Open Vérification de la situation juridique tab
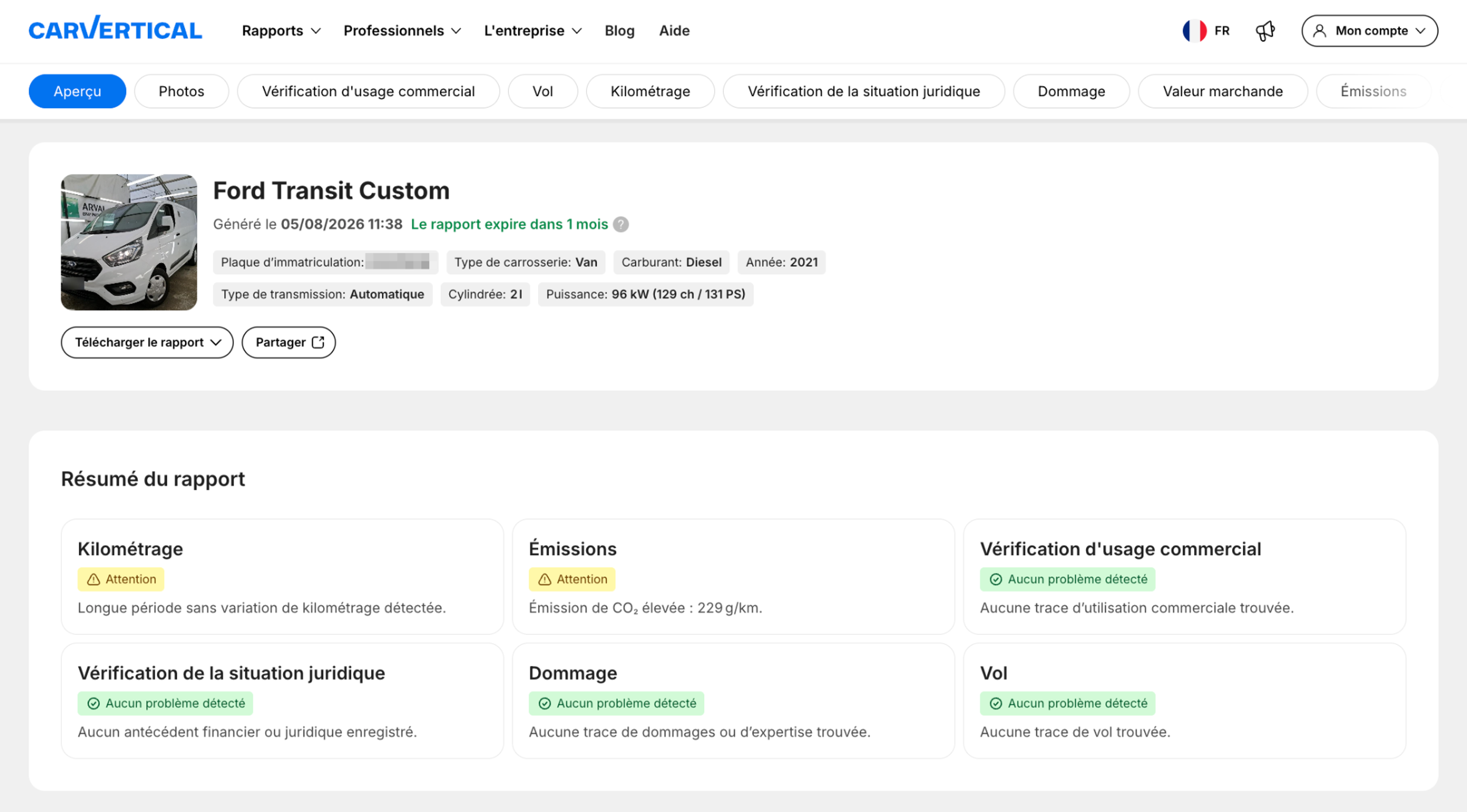Viewport: 1467px width, 812px height. tap(864, 91)
